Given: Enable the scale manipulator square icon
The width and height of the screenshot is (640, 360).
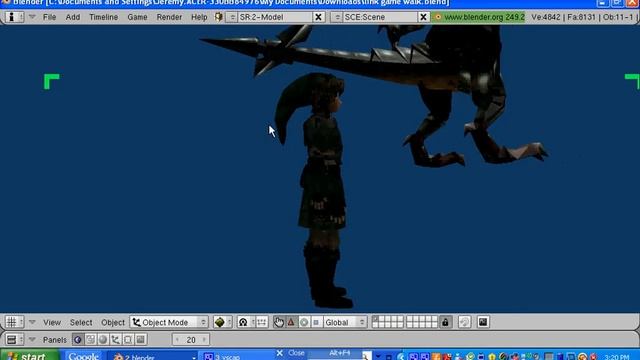Looking at the screenshot, I should (x=316, y=322).
